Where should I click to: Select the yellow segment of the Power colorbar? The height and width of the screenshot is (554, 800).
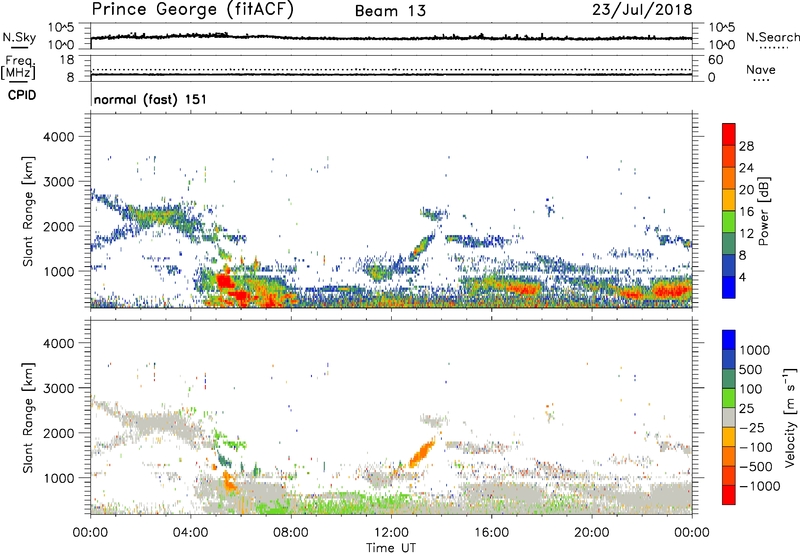pos(729,200)
